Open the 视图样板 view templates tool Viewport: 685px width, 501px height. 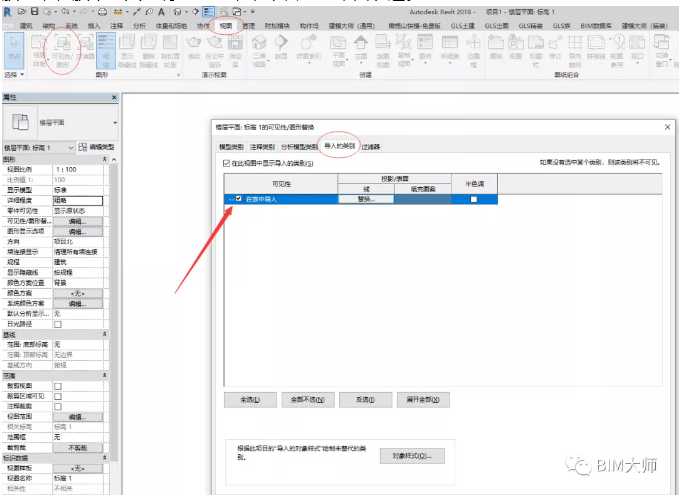pos(39,51)
